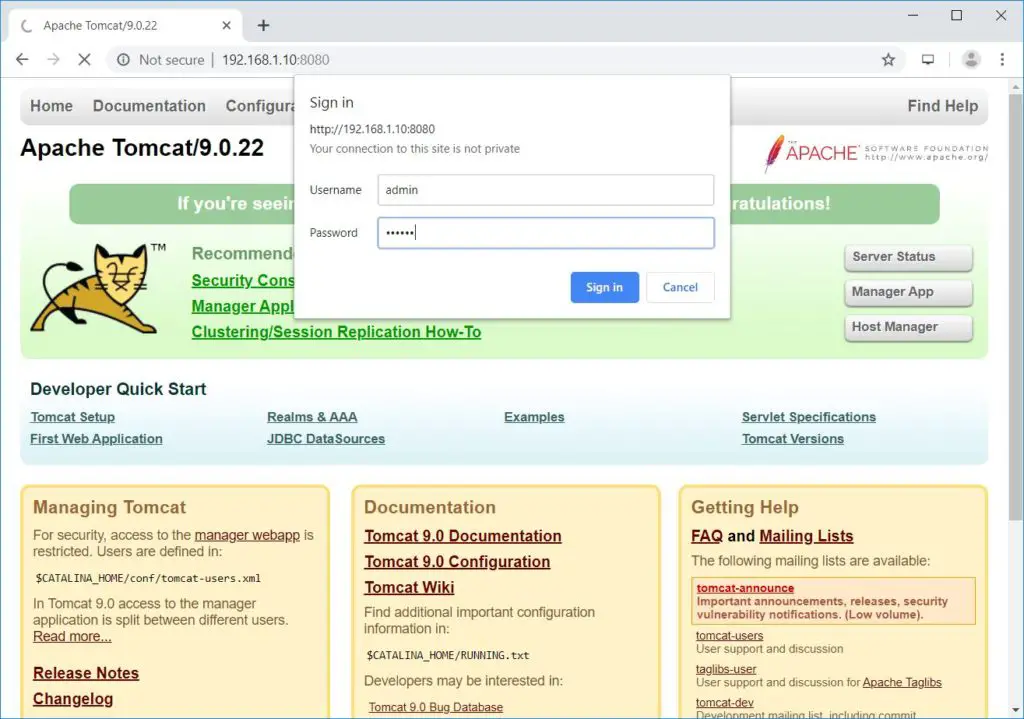Click the $CATALINA_HOME/conf/tomcat-users.xml text
Viewport: 1024px width, 719px height.
click(148, 579)
